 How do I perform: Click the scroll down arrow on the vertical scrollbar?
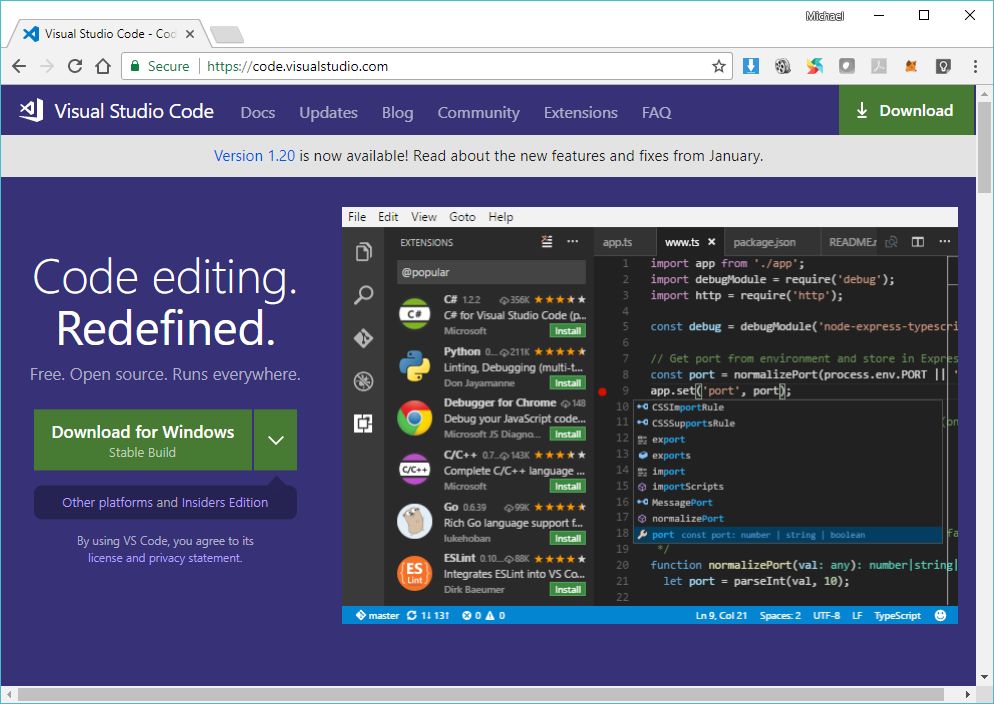[x=984, y=677]
